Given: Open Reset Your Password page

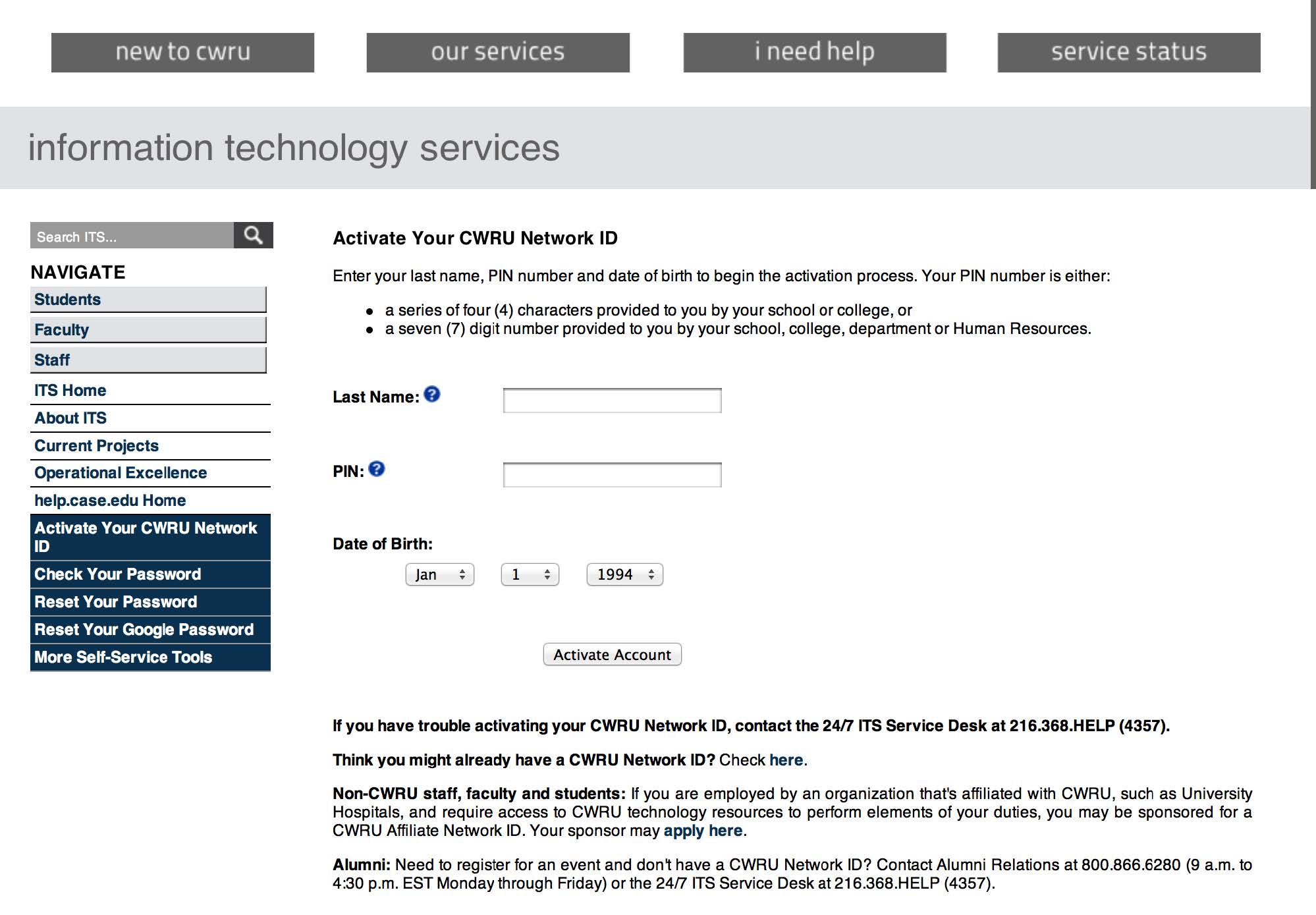Looking at the screenshot, I should tap(115, 601).
